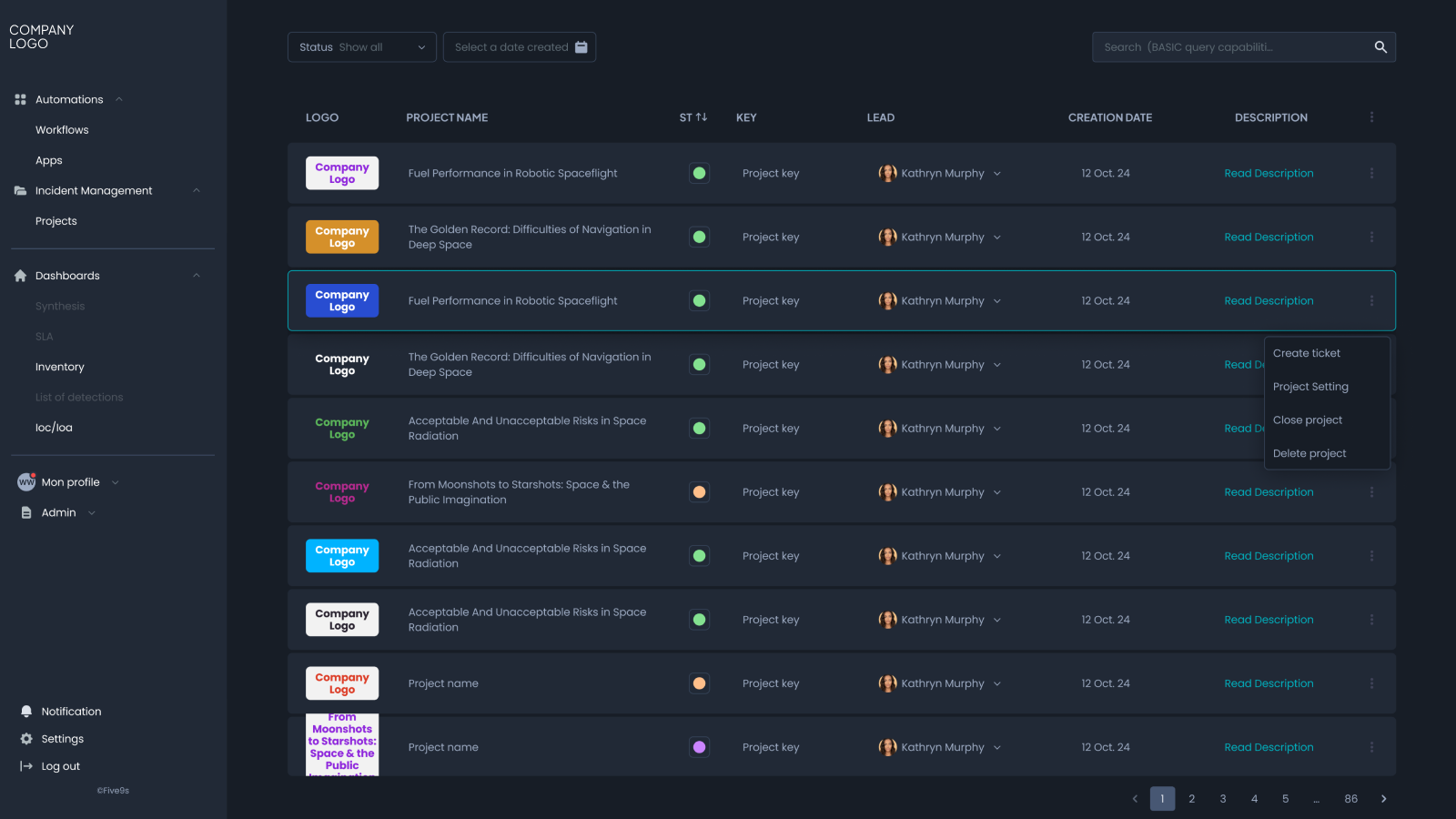Click the Dashboards home icon
This screenshot has height=819, width=1456.
tap(20, 276)
